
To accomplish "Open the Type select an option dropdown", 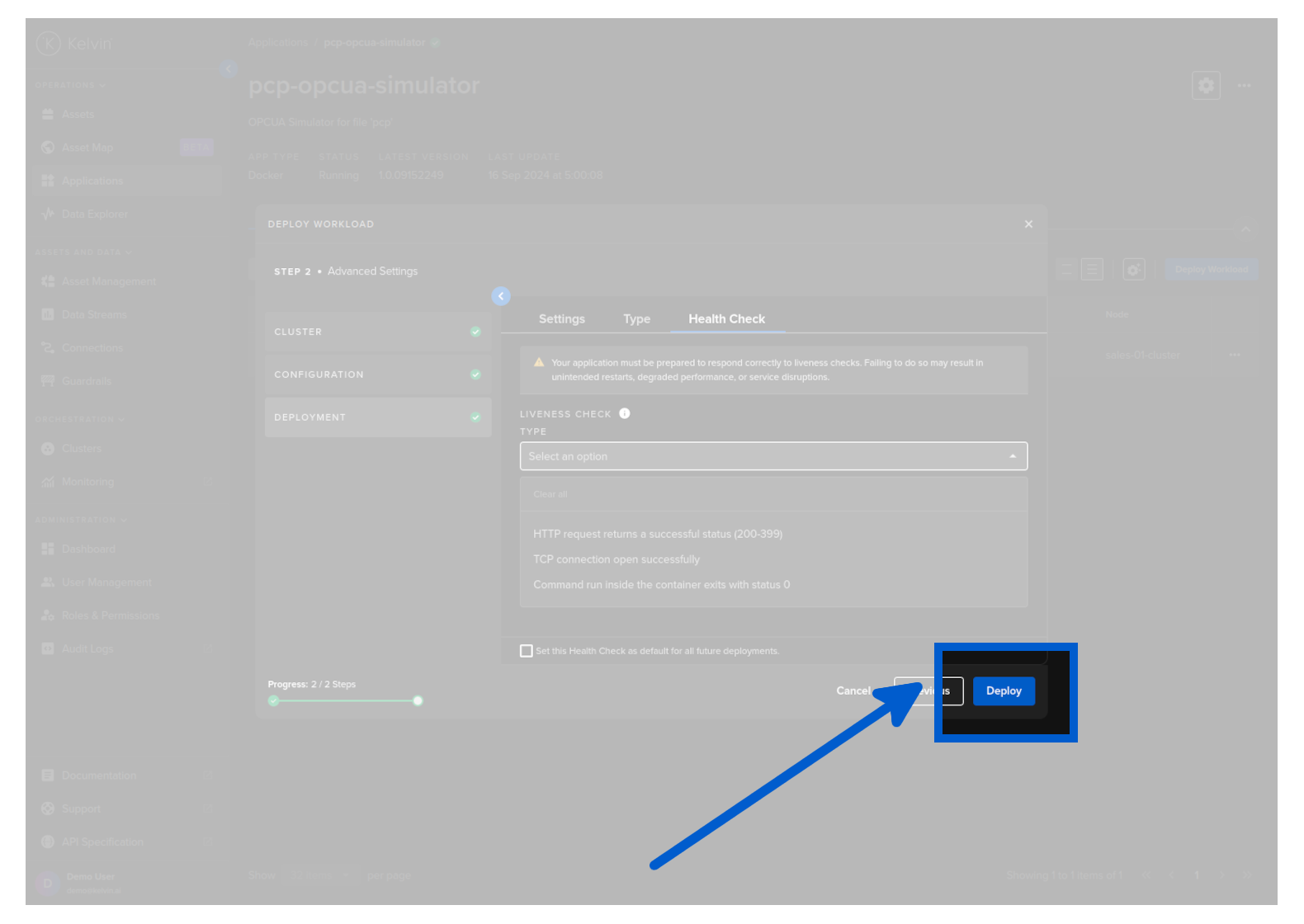I will coord(772,456).
